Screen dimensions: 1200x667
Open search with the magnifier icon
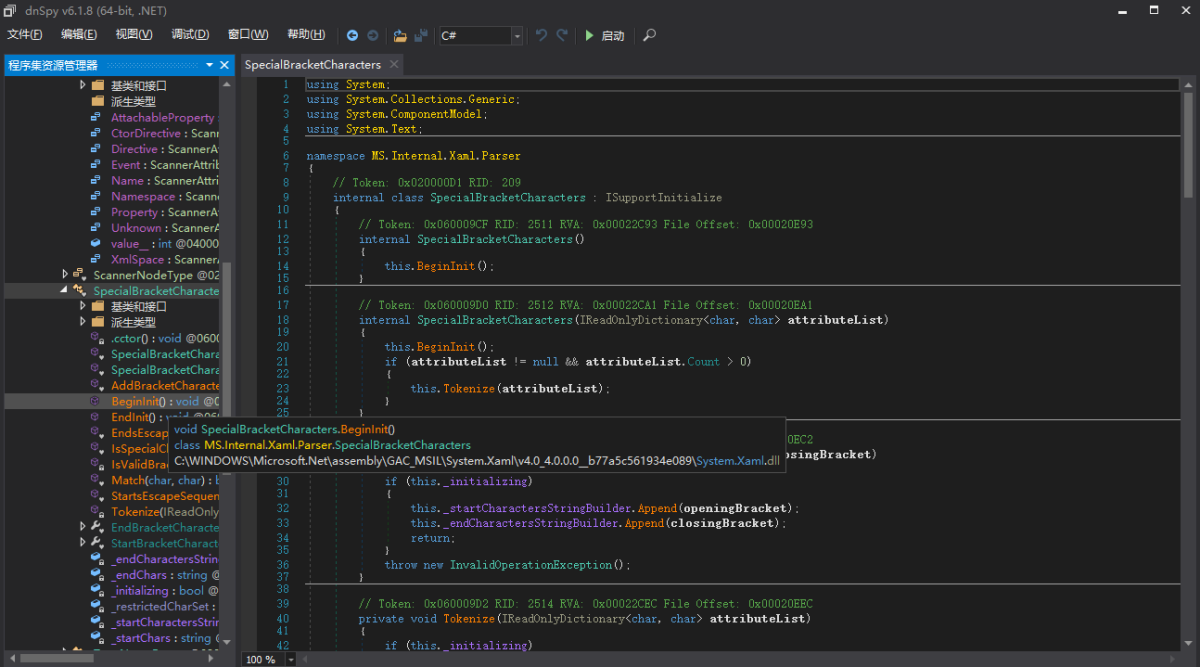[x=649, y=35]
